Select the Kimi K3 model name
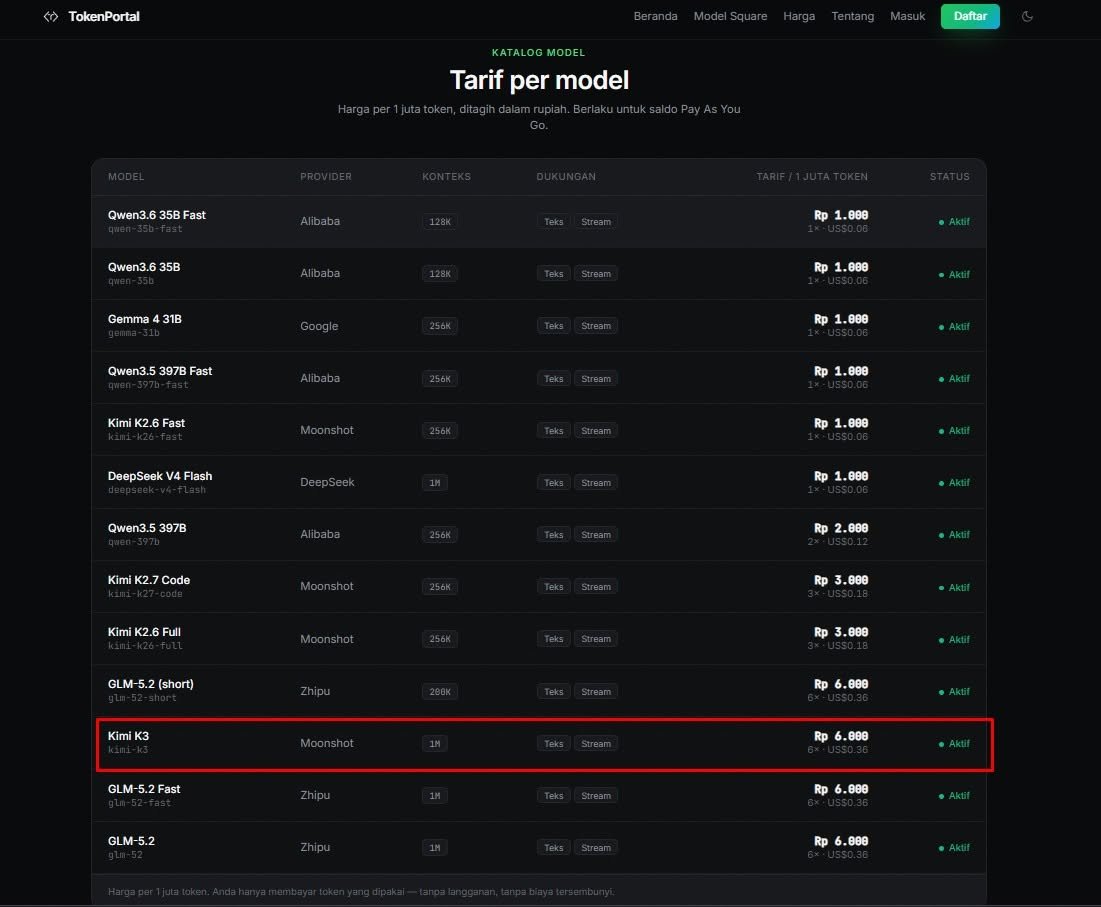 (128, 736)
